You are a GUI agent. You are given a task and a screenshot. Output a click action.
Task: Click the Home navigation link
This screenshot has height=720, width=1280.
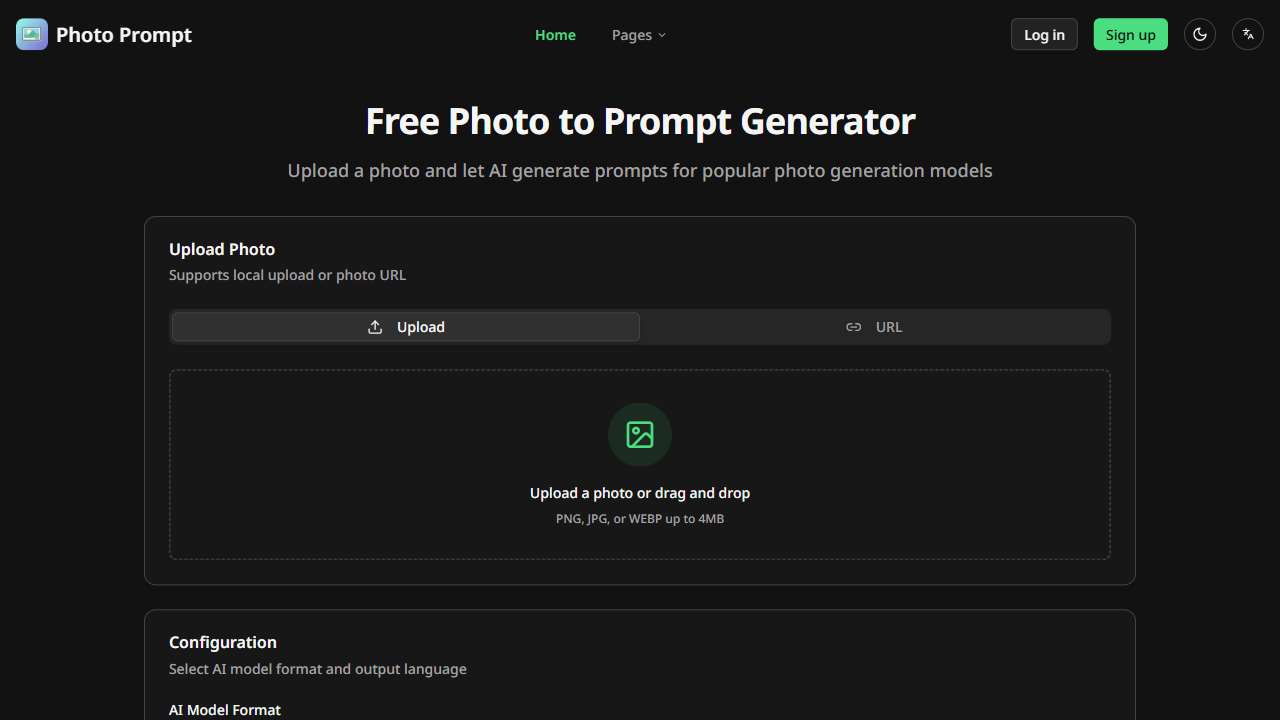pyautogui.click(x=555, y=34)
